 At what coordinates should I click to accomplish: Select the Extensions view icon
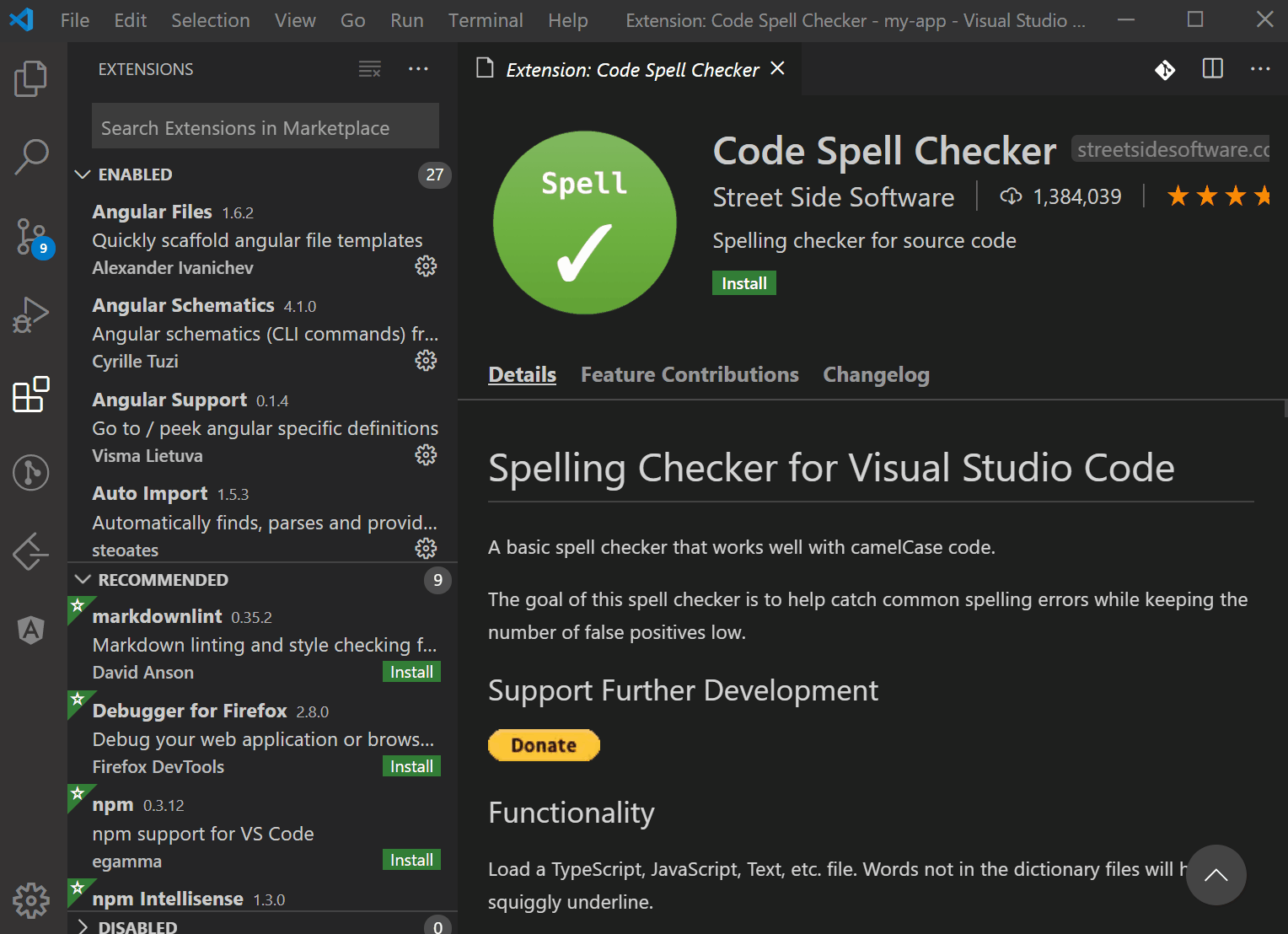coord(31,394)
